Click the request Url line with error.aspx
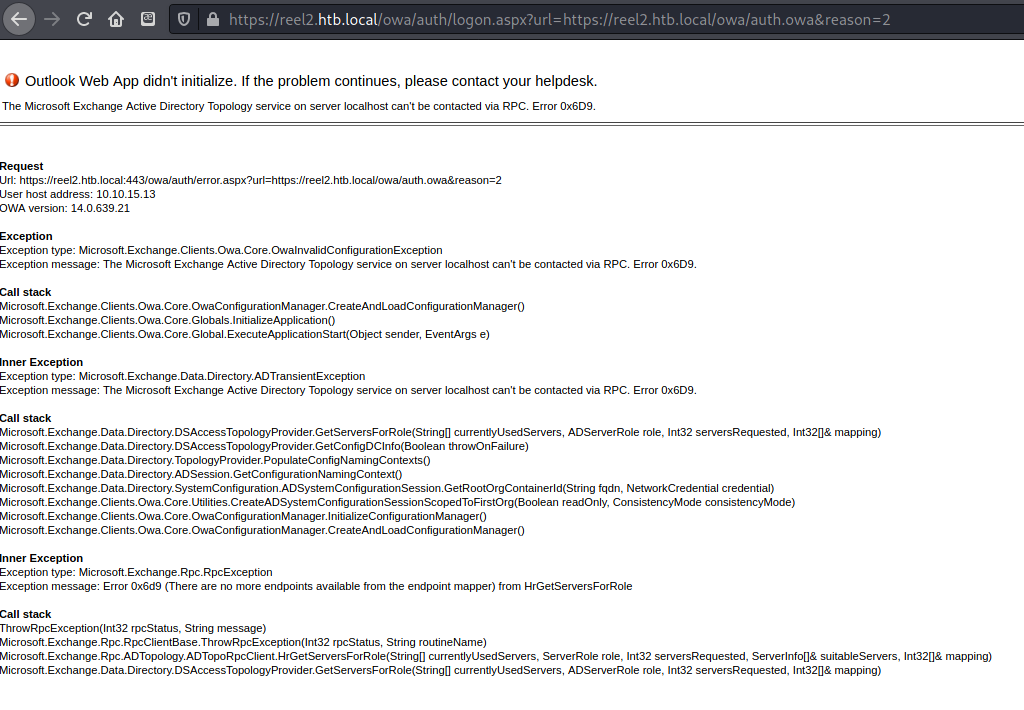This screenshot has height=710, width=1024. [250, 180]
